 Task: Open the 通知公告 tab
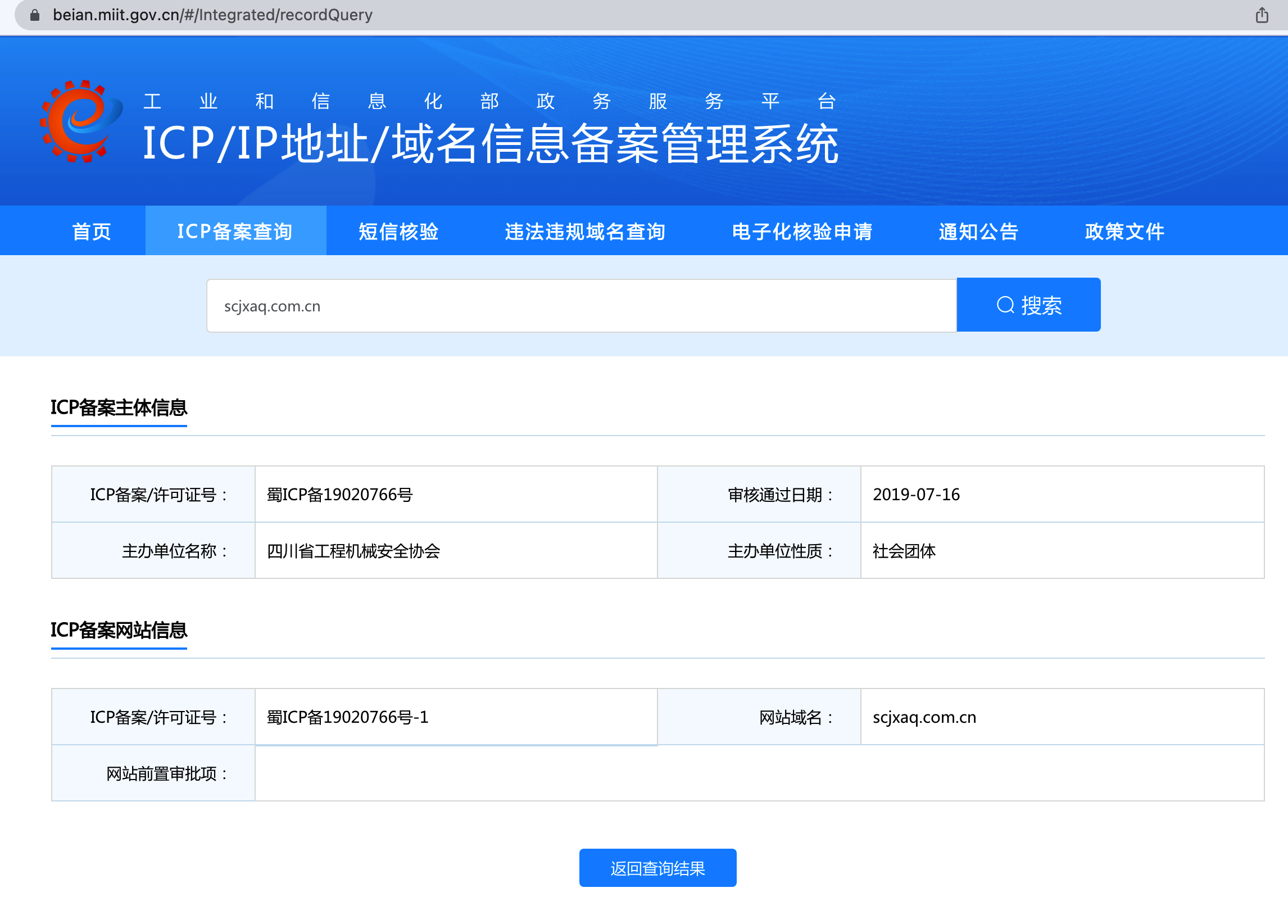pyautogui.click(x=978, y=231)
